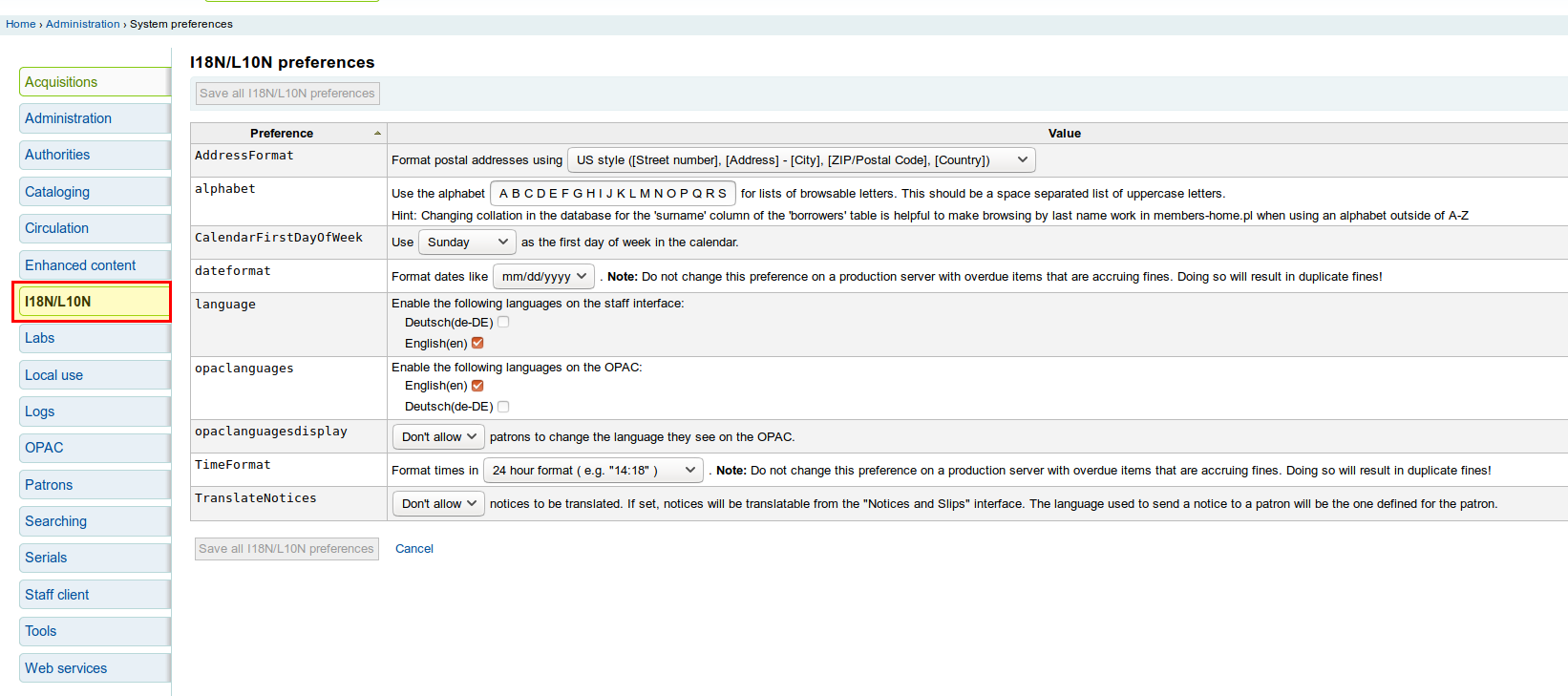Open the Tools preferences tab

point(95,631)
